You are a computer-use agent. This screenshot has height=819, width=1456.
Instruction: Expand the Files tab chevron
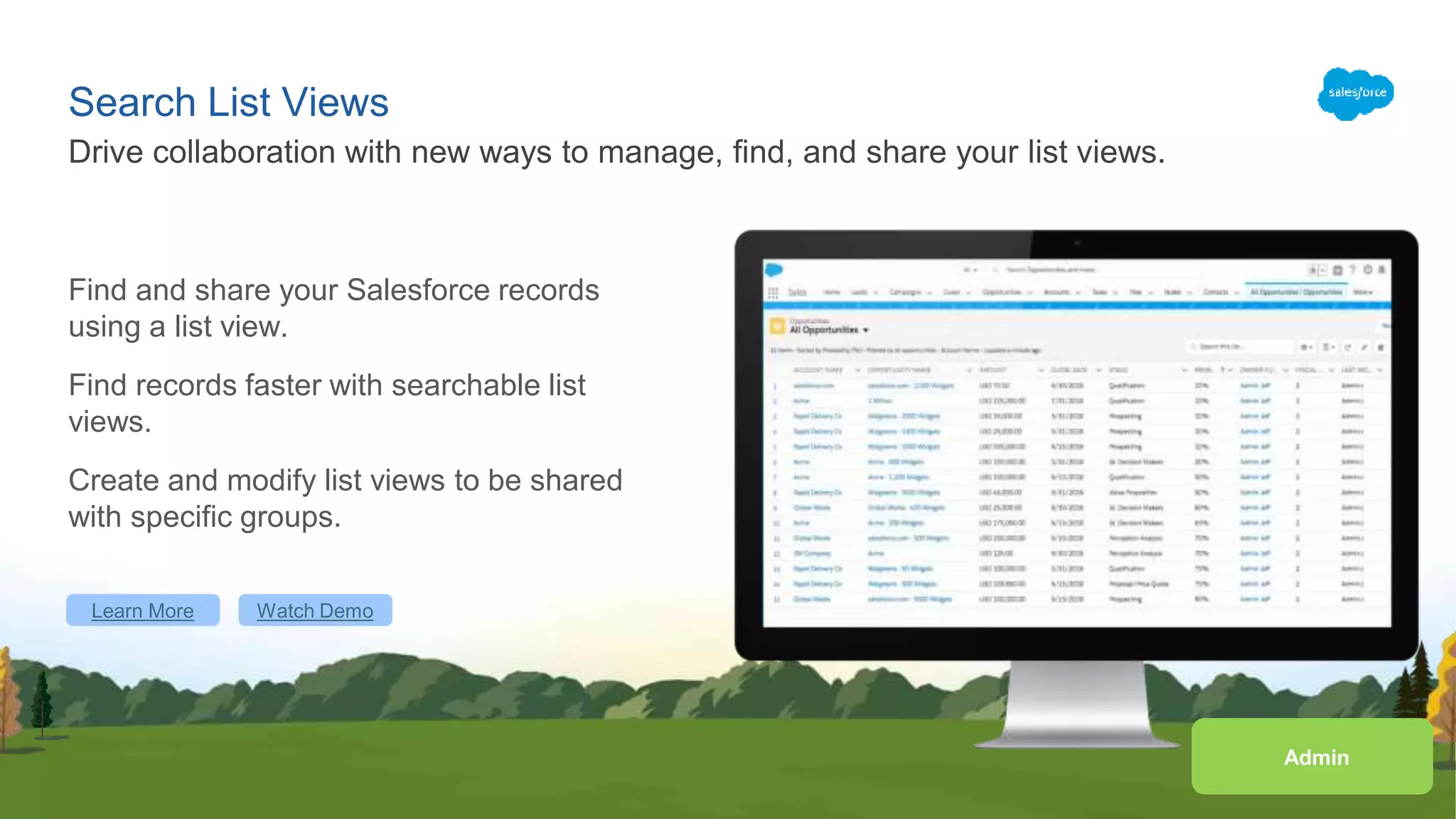click(1150, 293)
